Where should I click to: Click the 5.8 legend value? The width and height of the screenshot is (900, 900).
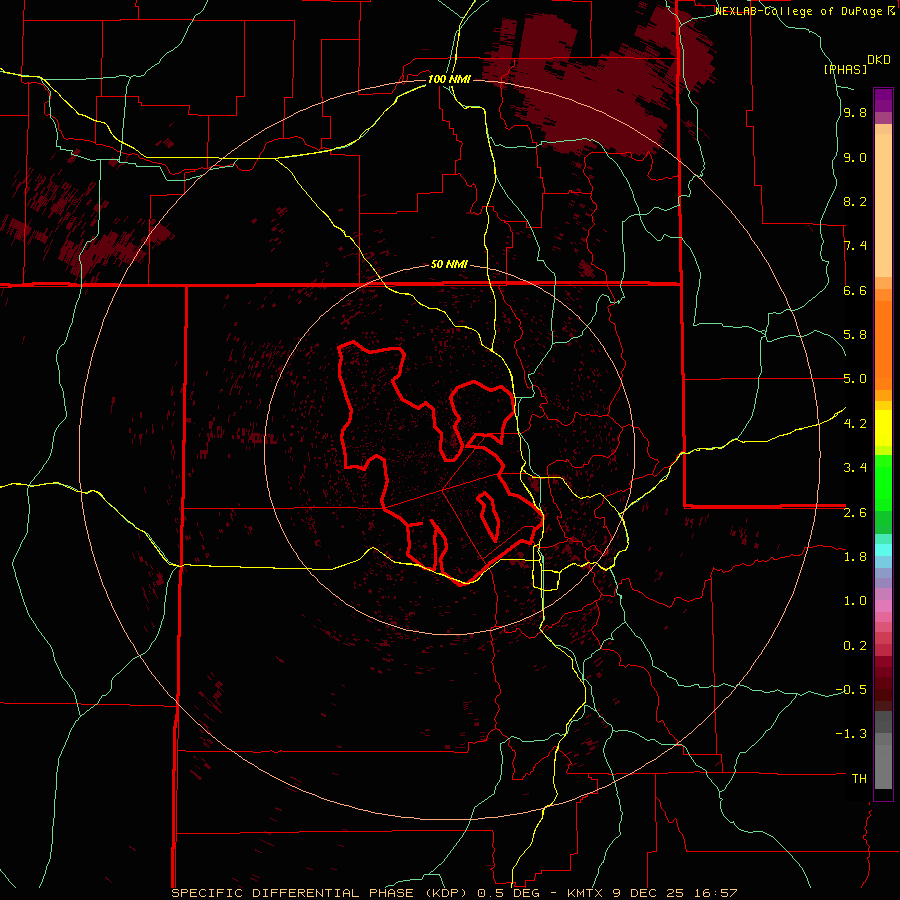(855, 335)
